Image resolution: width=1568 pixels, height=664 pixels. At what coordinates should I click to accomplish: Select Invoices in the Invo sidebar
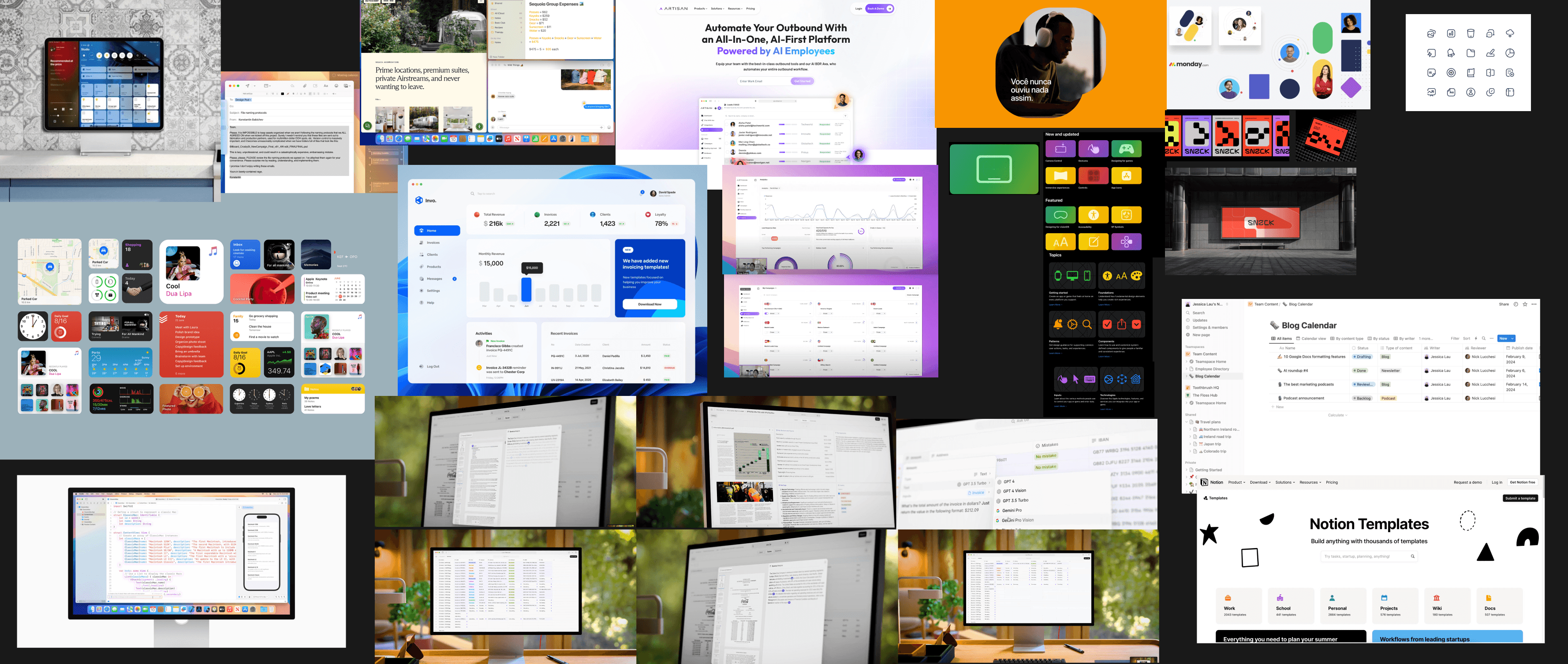tap(433, 243)
